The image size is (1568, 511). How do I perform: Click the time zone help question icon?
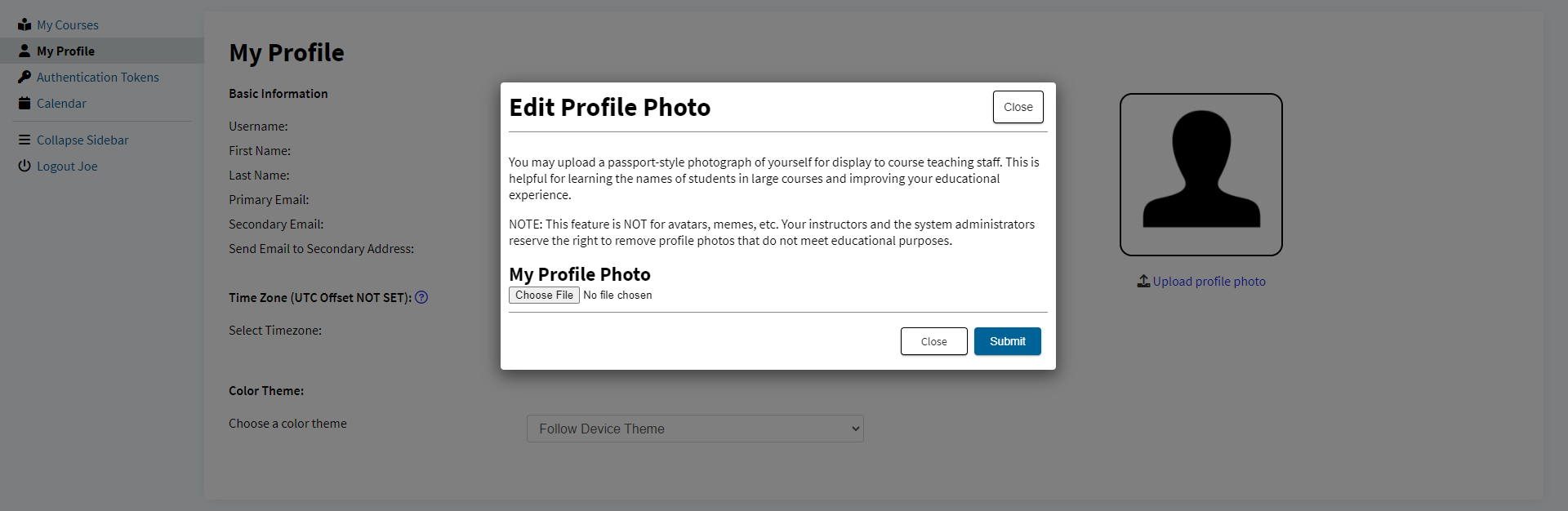click(421, 297)
